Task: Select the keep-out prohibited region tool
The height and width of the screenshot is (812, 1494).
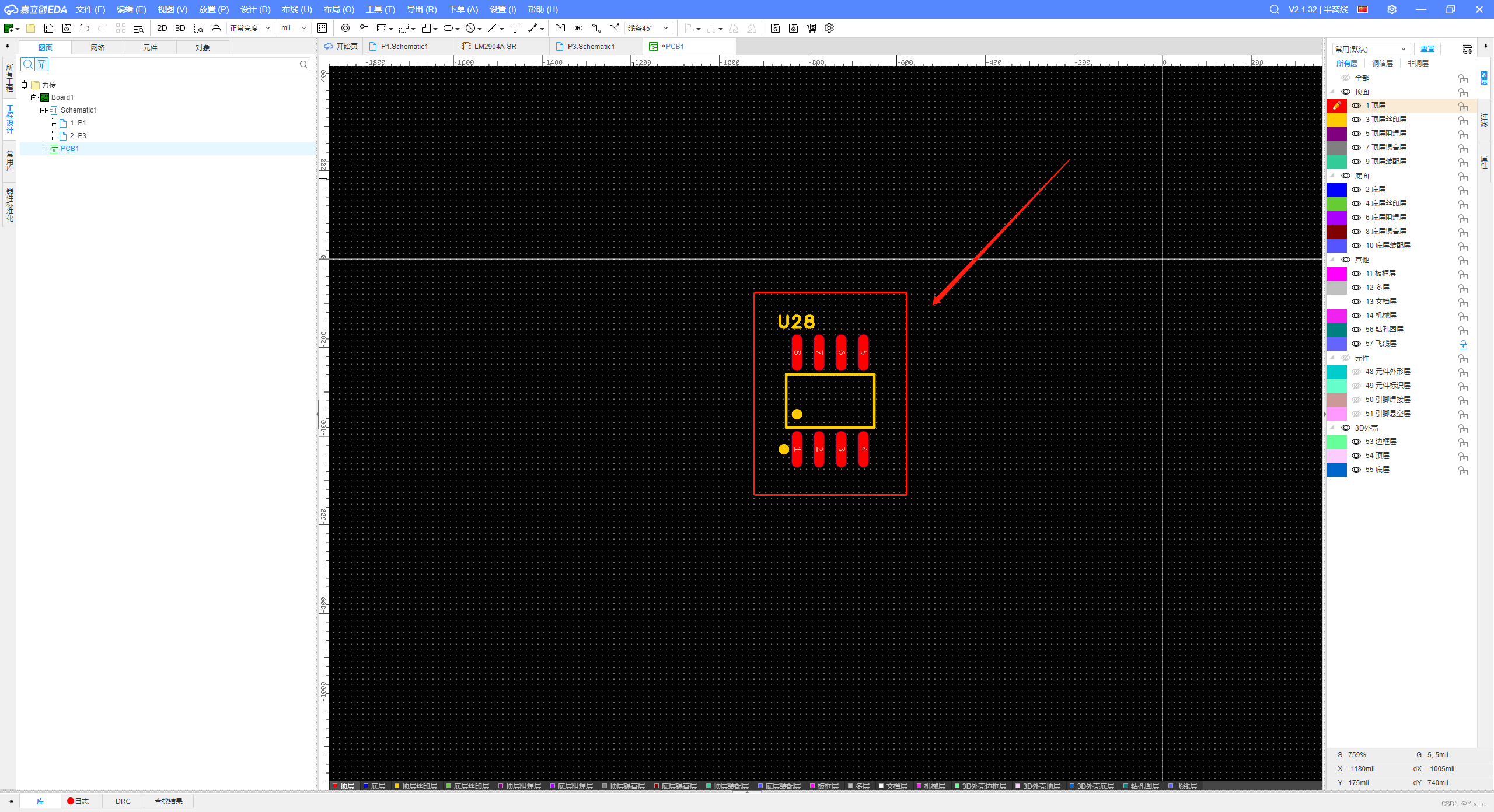Action: point(470,28)
